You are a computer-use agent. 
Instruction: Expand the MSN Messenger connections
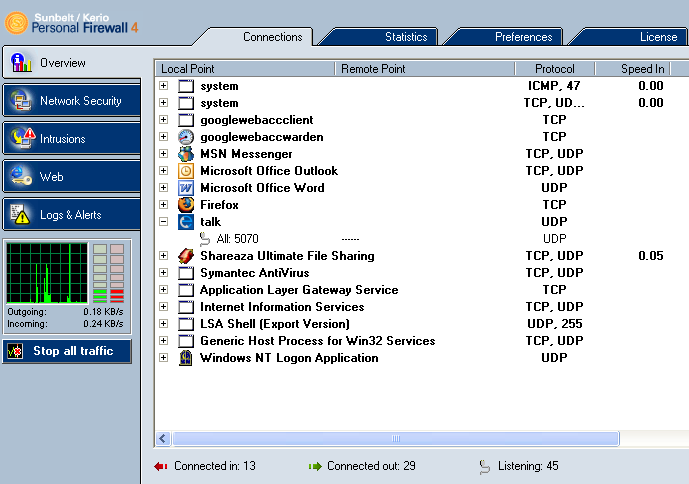pos(163,153)
